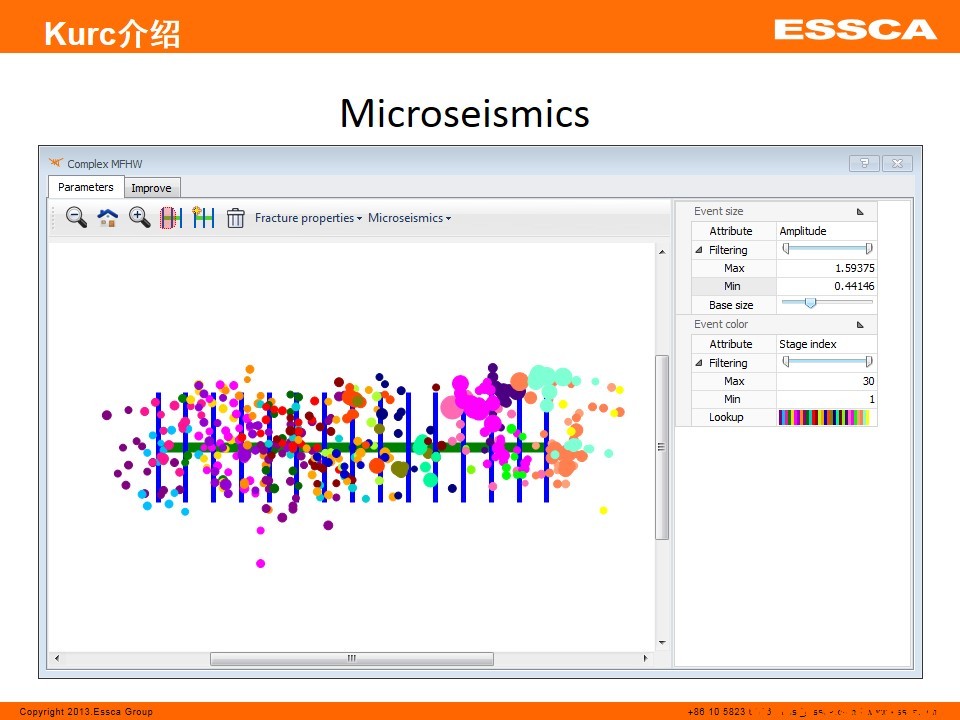Screen dimensions: 960x720
Task: Click the Lookup color palette swatch
Action: [x=824, y=418]
